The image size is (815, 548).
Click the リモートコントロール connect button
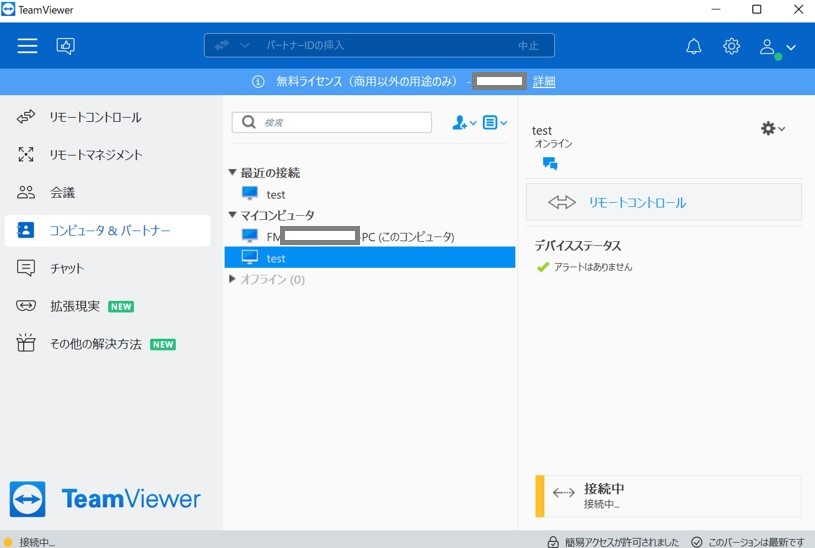click(x=664, y=202)
